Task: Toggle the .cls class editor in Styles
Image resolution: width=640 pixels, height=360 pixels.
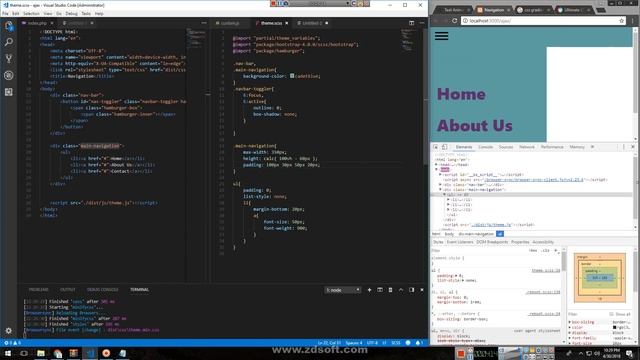Action: (546, 251)
